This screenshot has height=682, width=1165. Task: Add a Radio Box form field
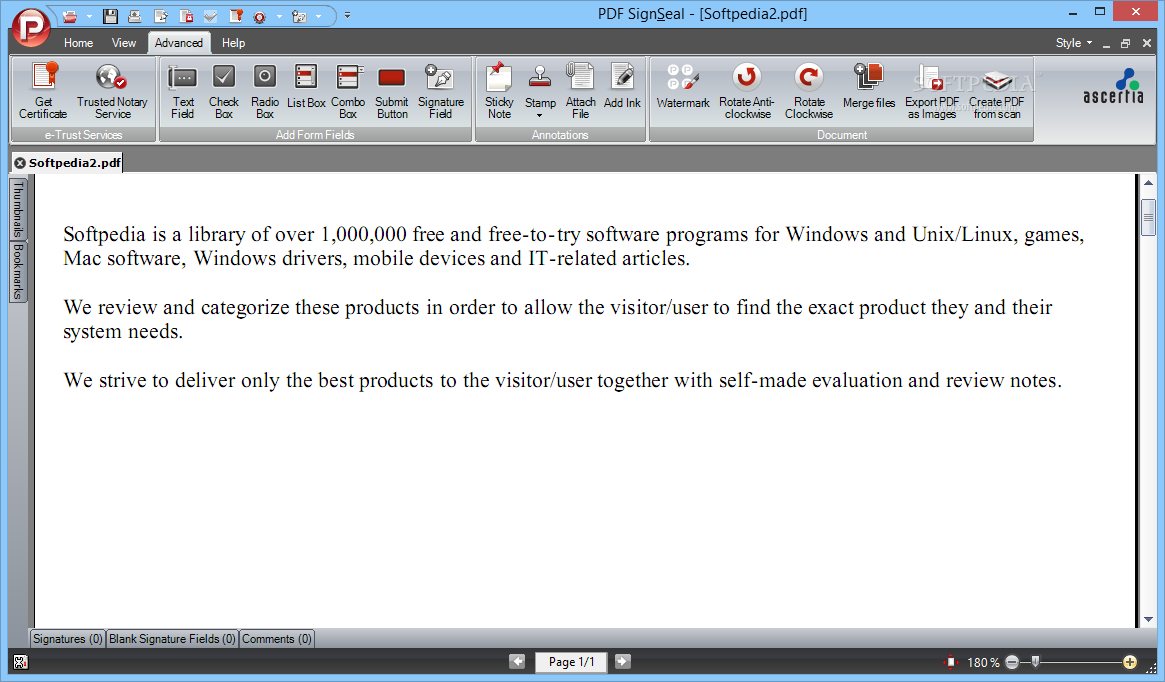coord(265,91)
